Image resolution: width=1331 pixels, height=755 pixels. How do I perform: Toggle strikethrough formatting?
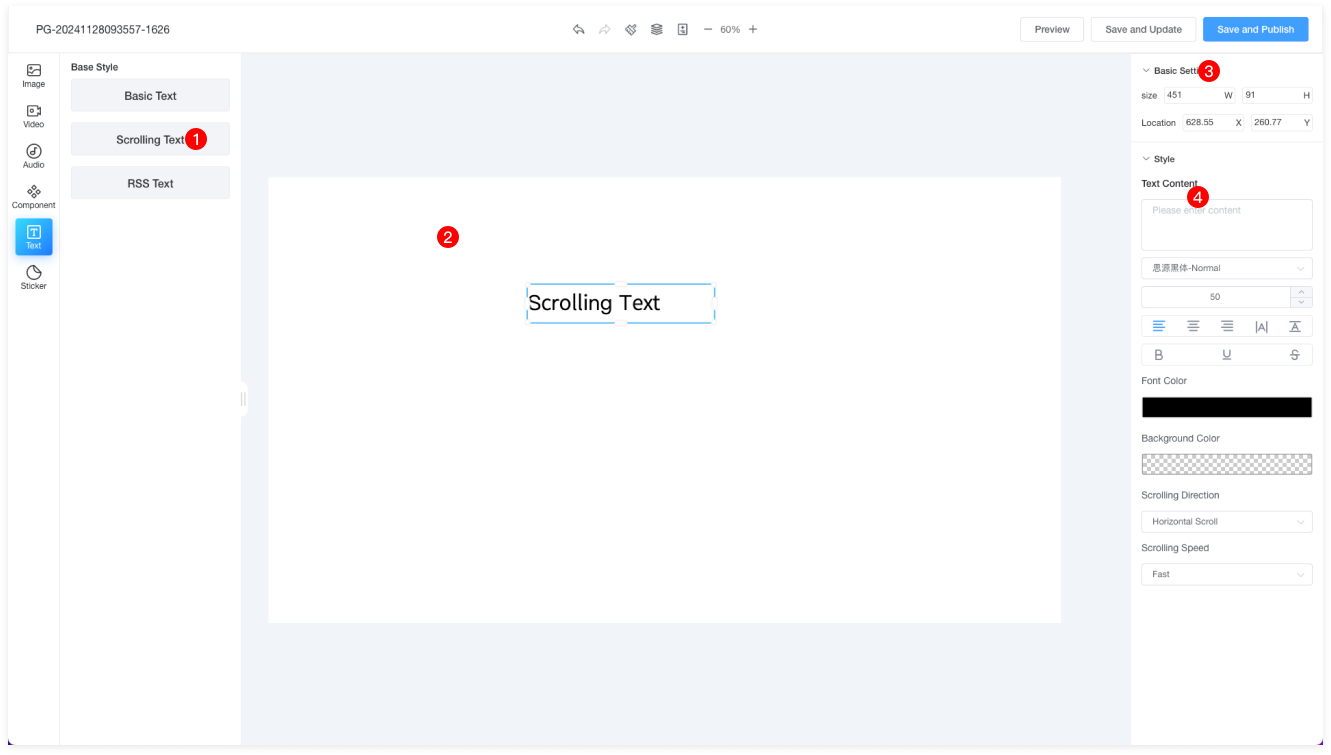(x=1295, y=355)
